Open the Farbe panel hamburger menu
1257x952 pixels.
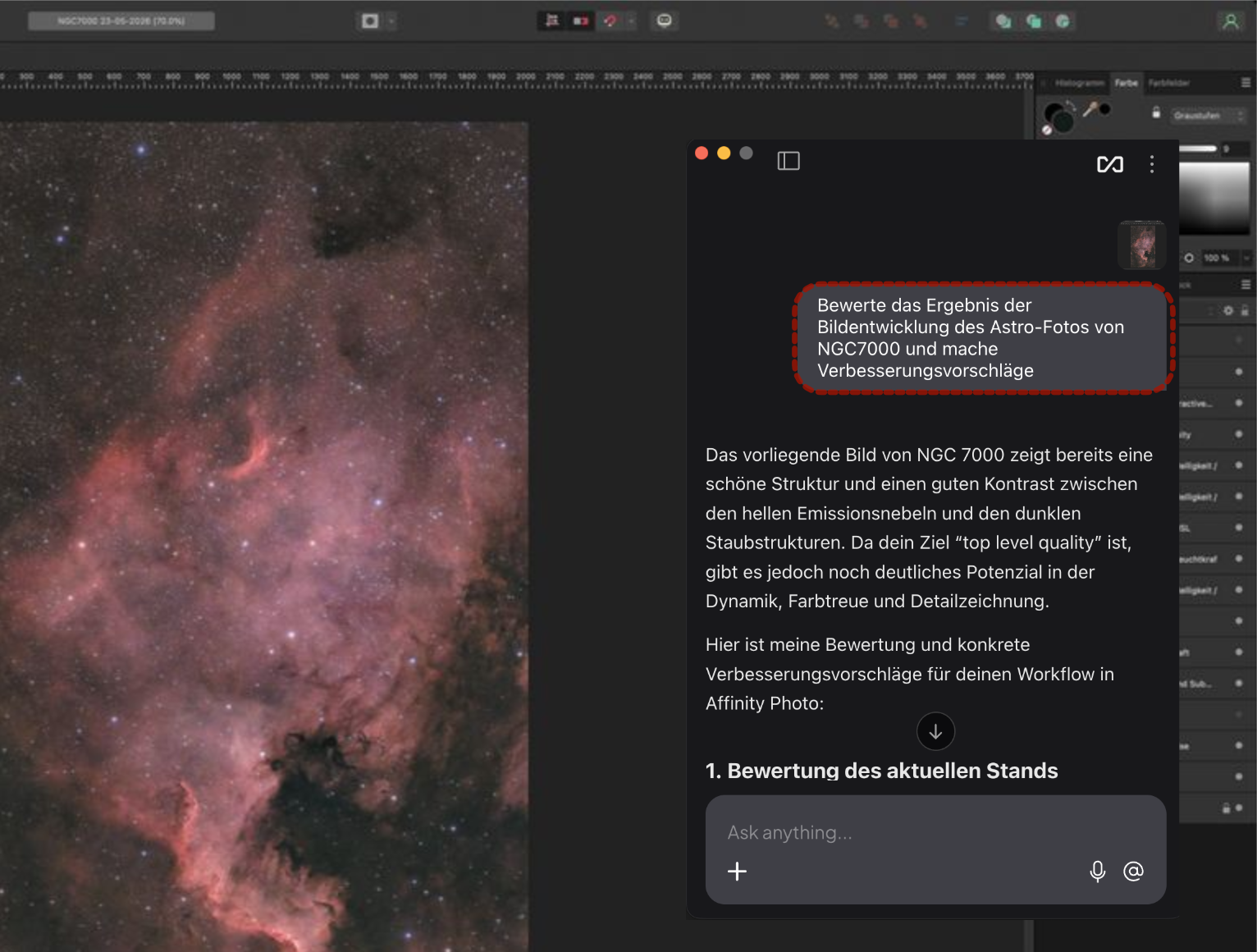coord(1246,83)
